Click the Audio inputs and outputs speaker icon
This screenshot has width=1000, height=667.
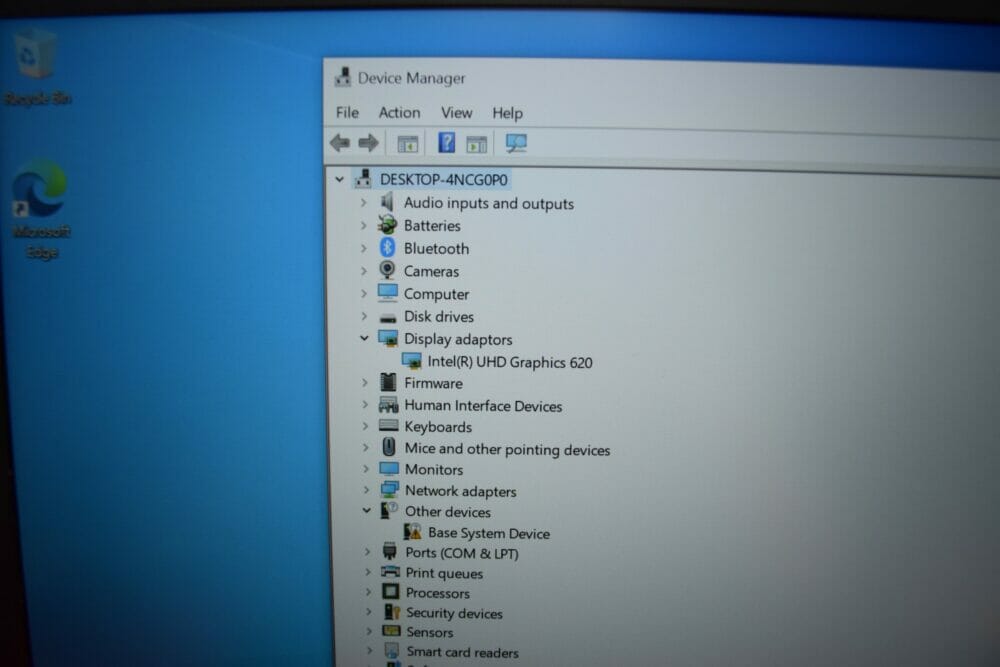point(386,202)
